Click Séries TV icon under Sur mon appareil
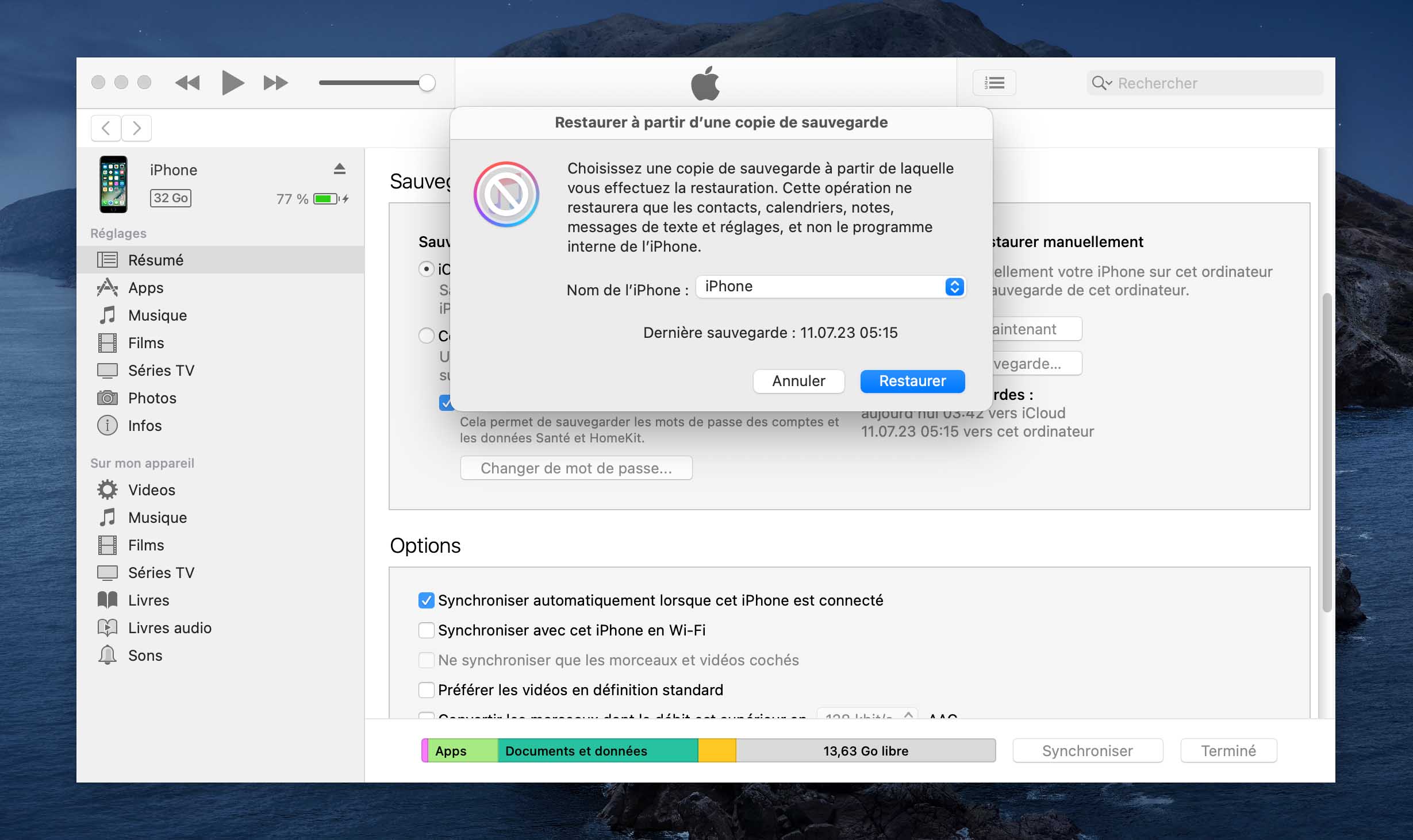Screen dimensions: 1413x840 [x=107, y=572]
